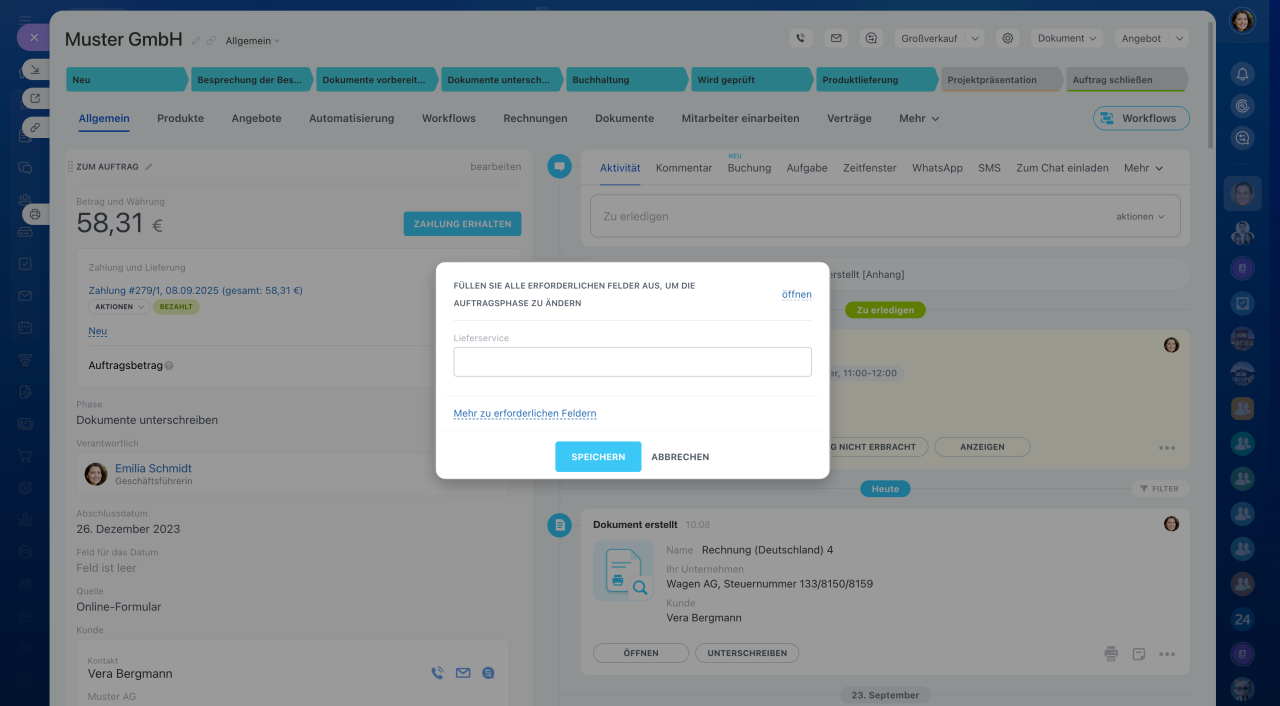The height and width of the screenshot is (706, 1280).
Task: Click the phone call icon in header
Action: pos(800,38)
